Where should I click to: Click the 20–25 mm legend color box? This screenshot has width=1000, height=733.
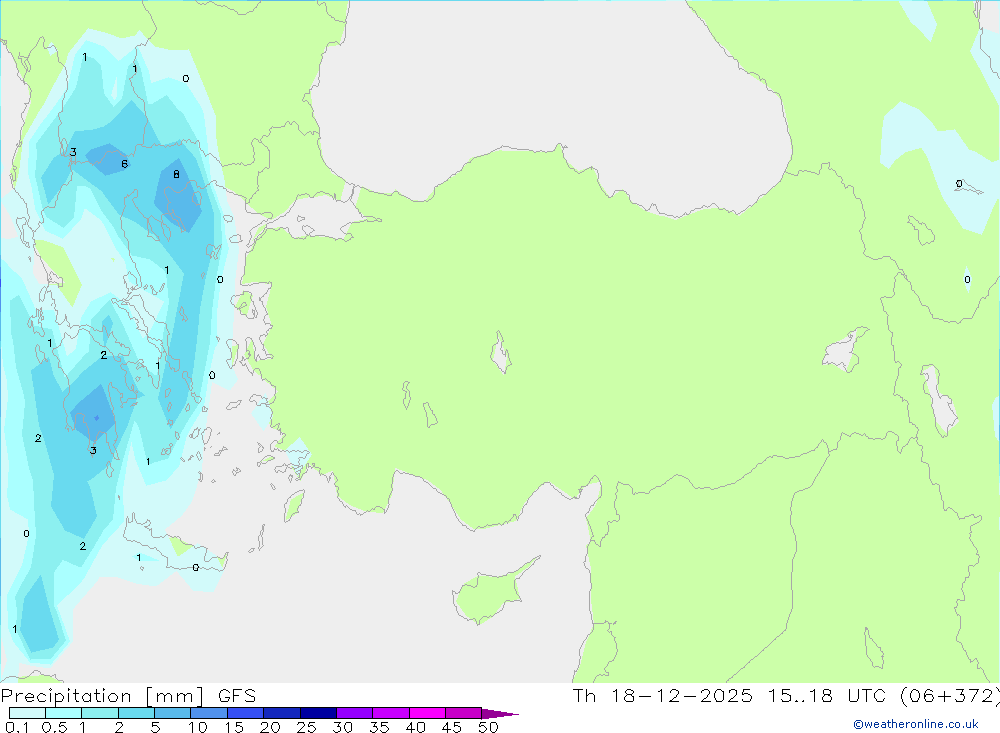coord(281,713)
